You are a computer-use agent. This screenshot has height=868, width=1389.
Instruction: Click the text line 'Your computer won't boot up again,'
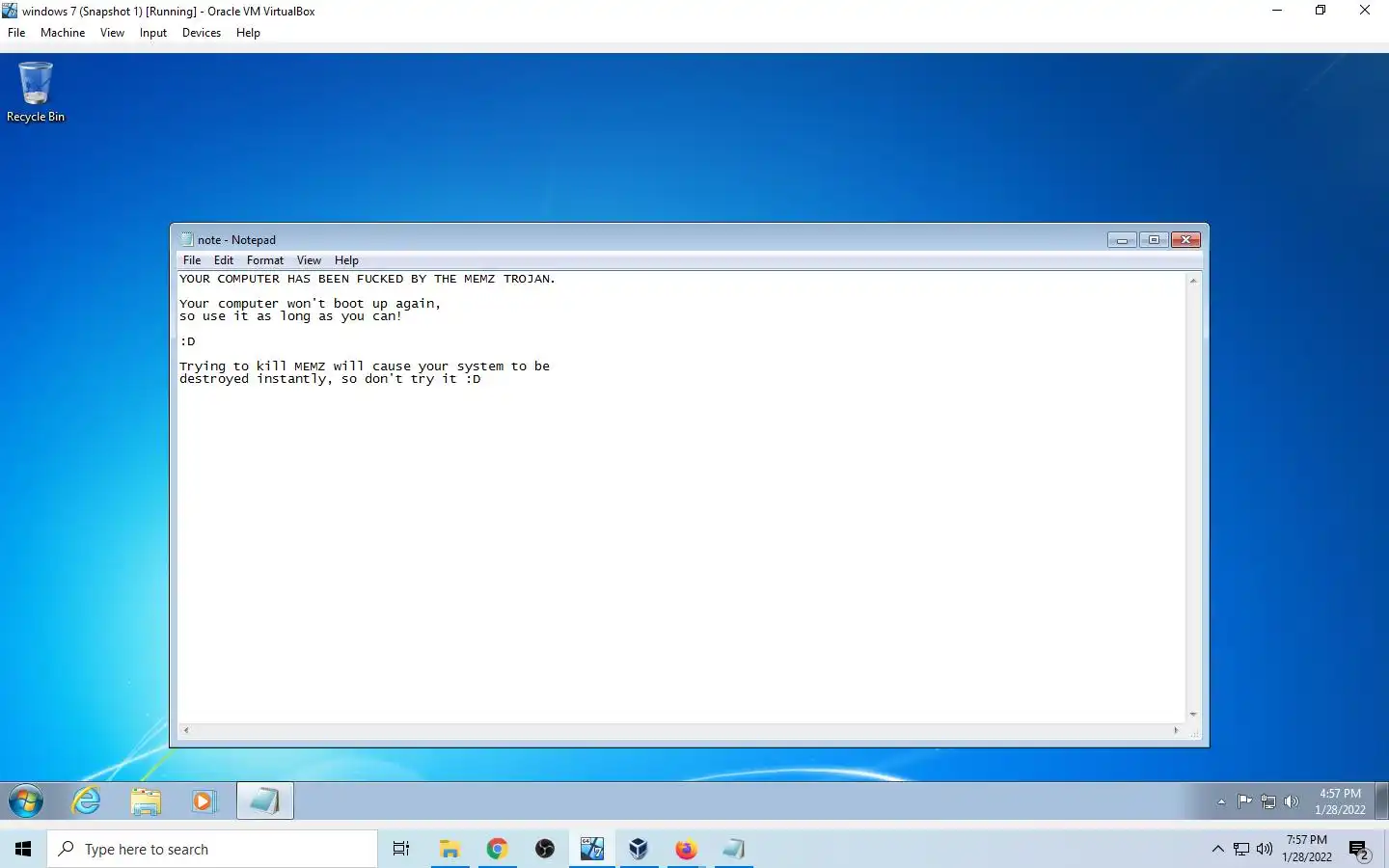coord(310,304)
